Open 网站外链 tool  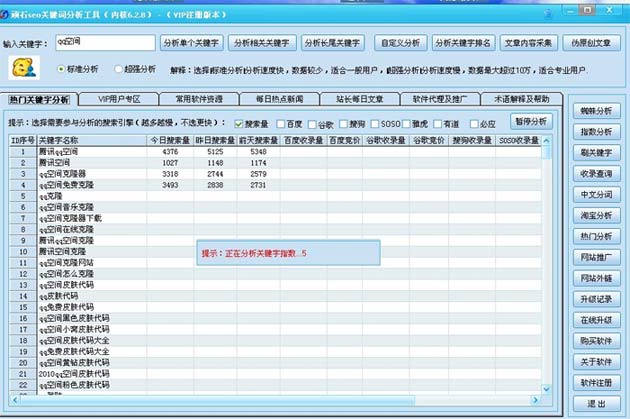pyautogui.click(x=596, y=278)
